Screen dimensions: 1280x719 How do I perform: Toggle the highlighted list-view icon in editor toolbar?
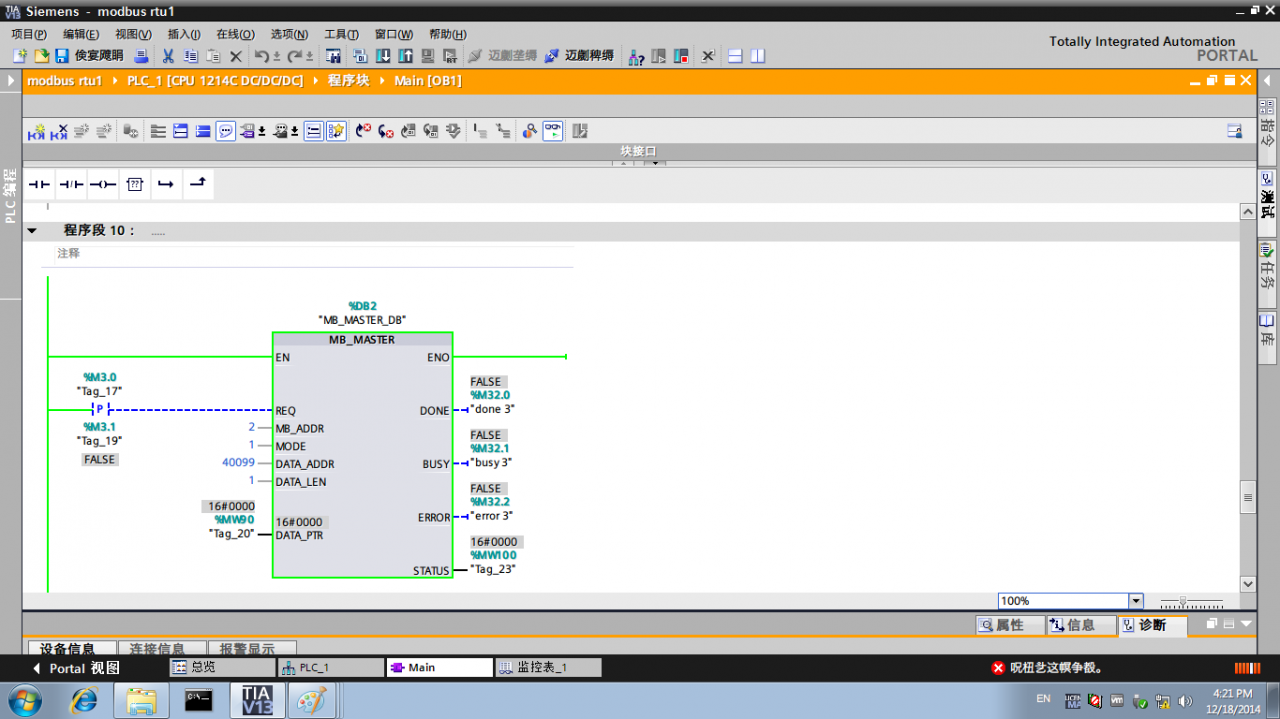point(314,131)
